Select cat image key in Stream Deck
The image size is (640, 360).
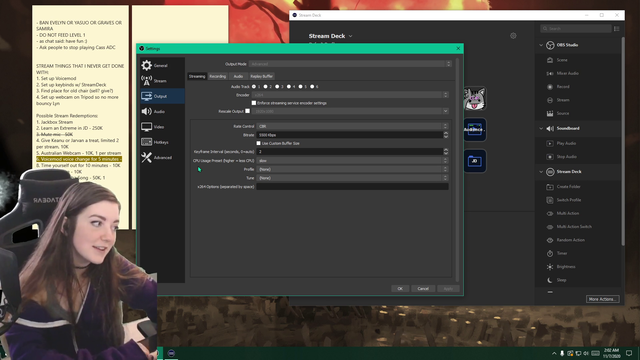pos(475,99)
